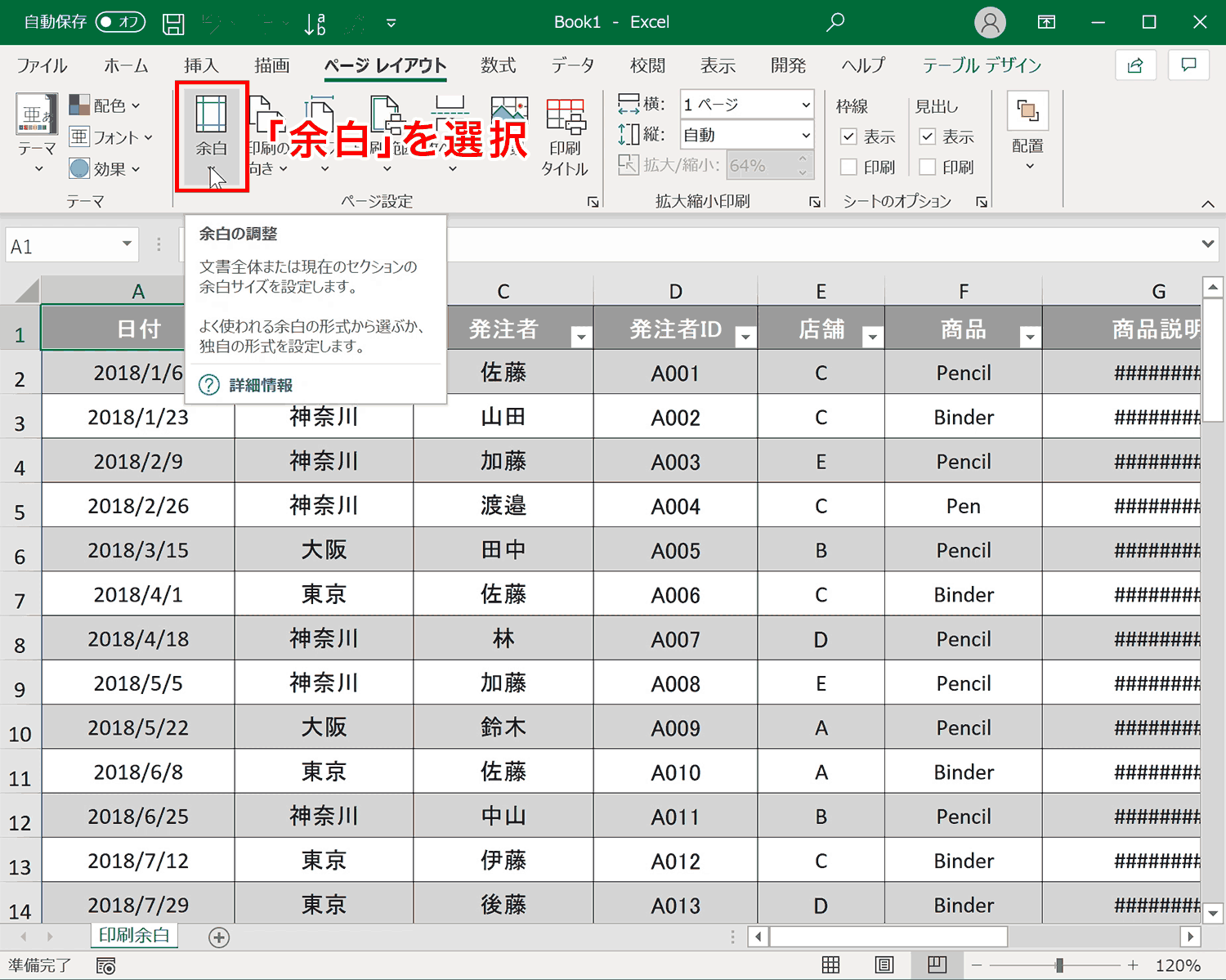Uncheck 枠線 表示 gridlines view checkbox
The height and width of the screenshot is (980, 1226).
(x=849, y=136)
